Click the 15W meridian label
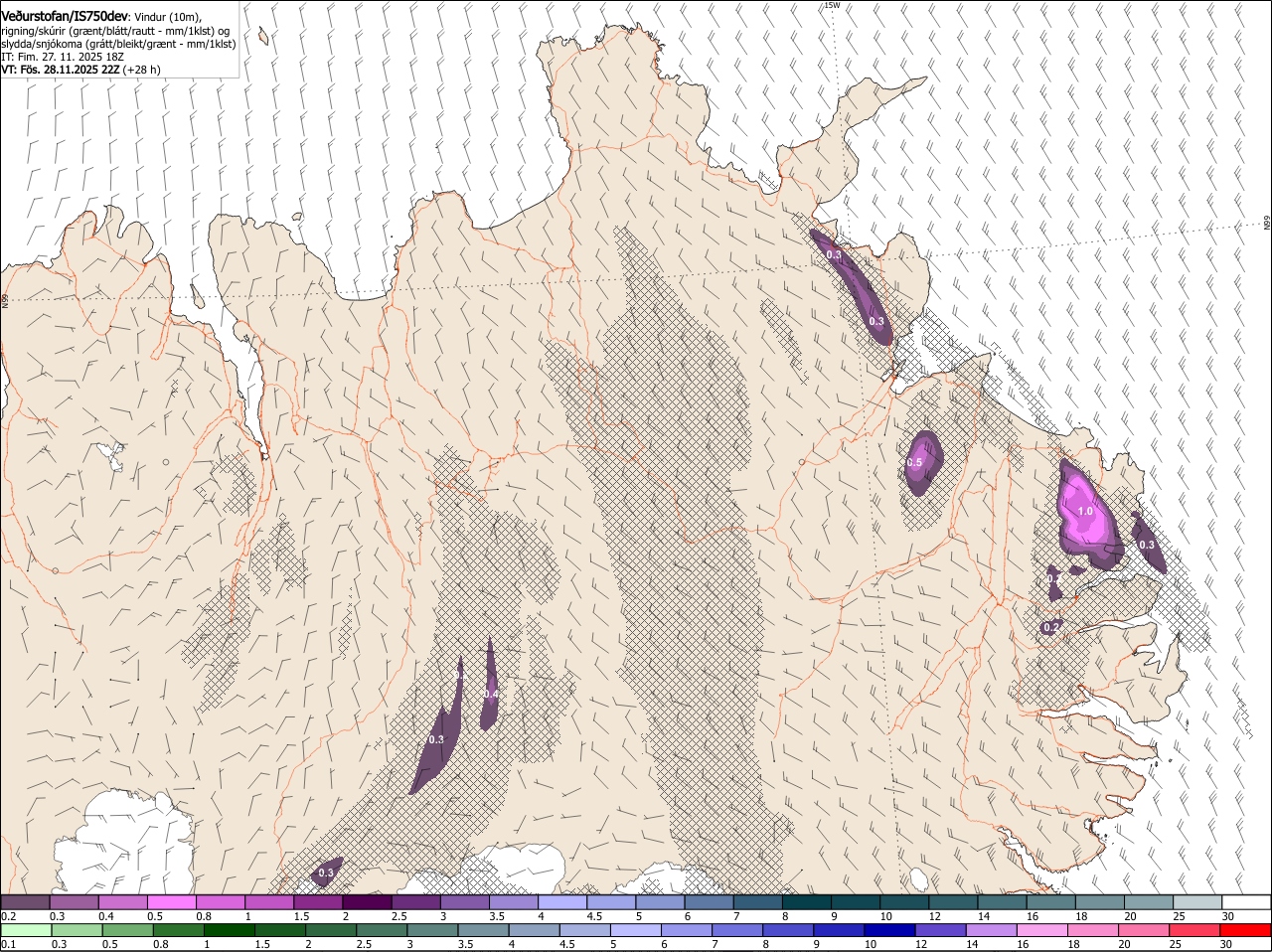1272x952 pixels. 832,5
